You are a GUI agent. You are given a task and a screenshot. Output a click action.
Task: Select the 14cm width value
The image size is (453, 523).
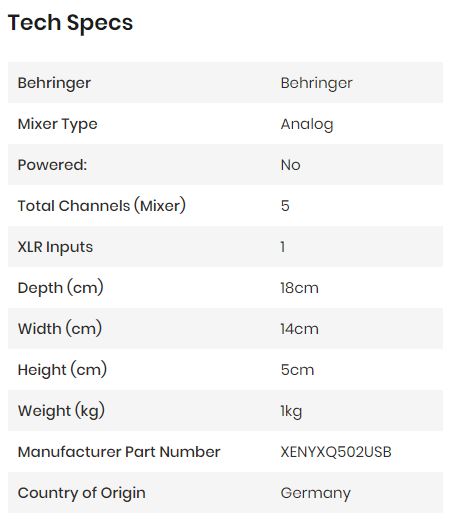click(x=300, y=329)
